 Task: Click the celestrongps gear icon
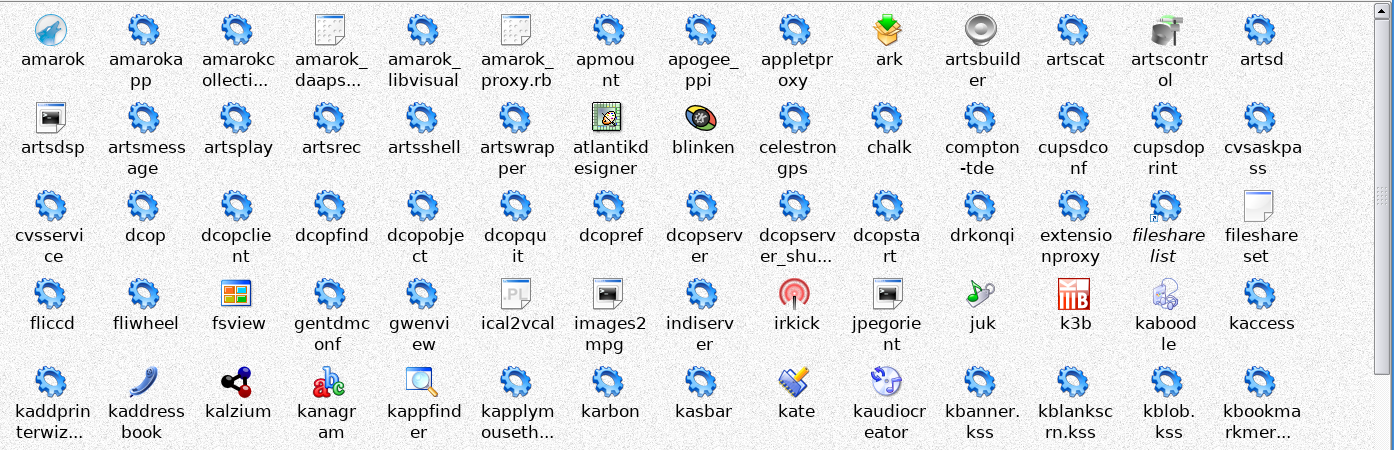[x=795, y=118]
